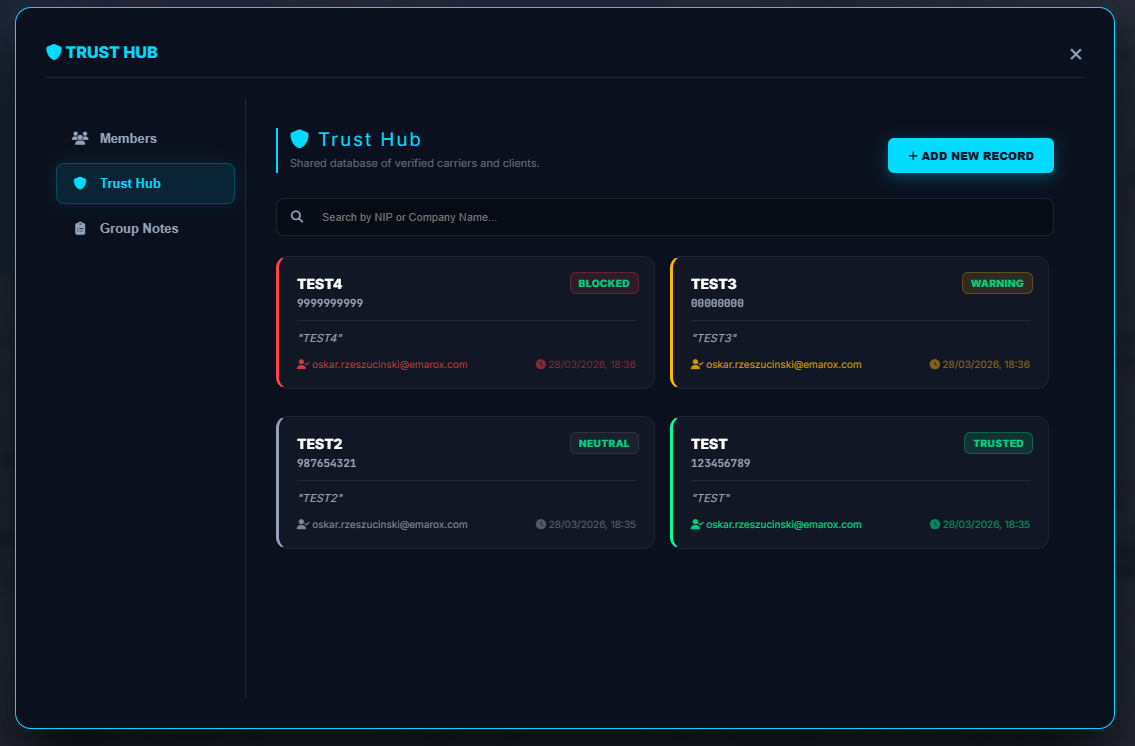Click the ADD NEW RECORD button
The height and width of the screenshot is (746, 1135).
970,155
